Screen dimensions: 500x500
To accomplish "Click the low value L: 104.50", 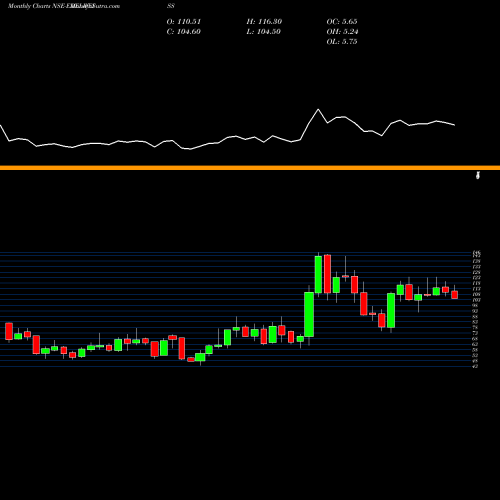I will tap(264, 32).
